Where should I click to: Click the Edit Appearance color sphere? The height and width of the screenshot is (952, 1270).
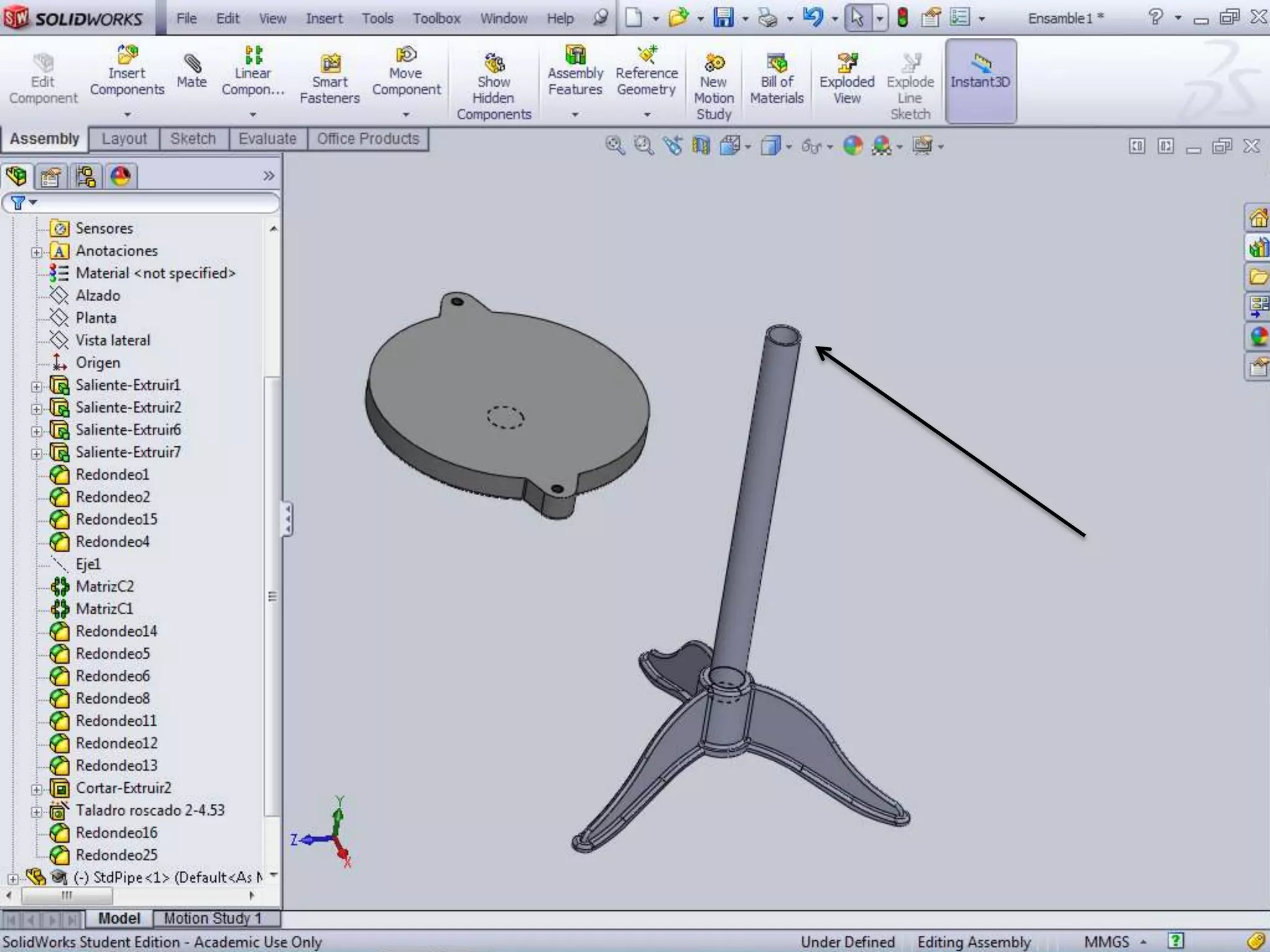coord(853,146)
